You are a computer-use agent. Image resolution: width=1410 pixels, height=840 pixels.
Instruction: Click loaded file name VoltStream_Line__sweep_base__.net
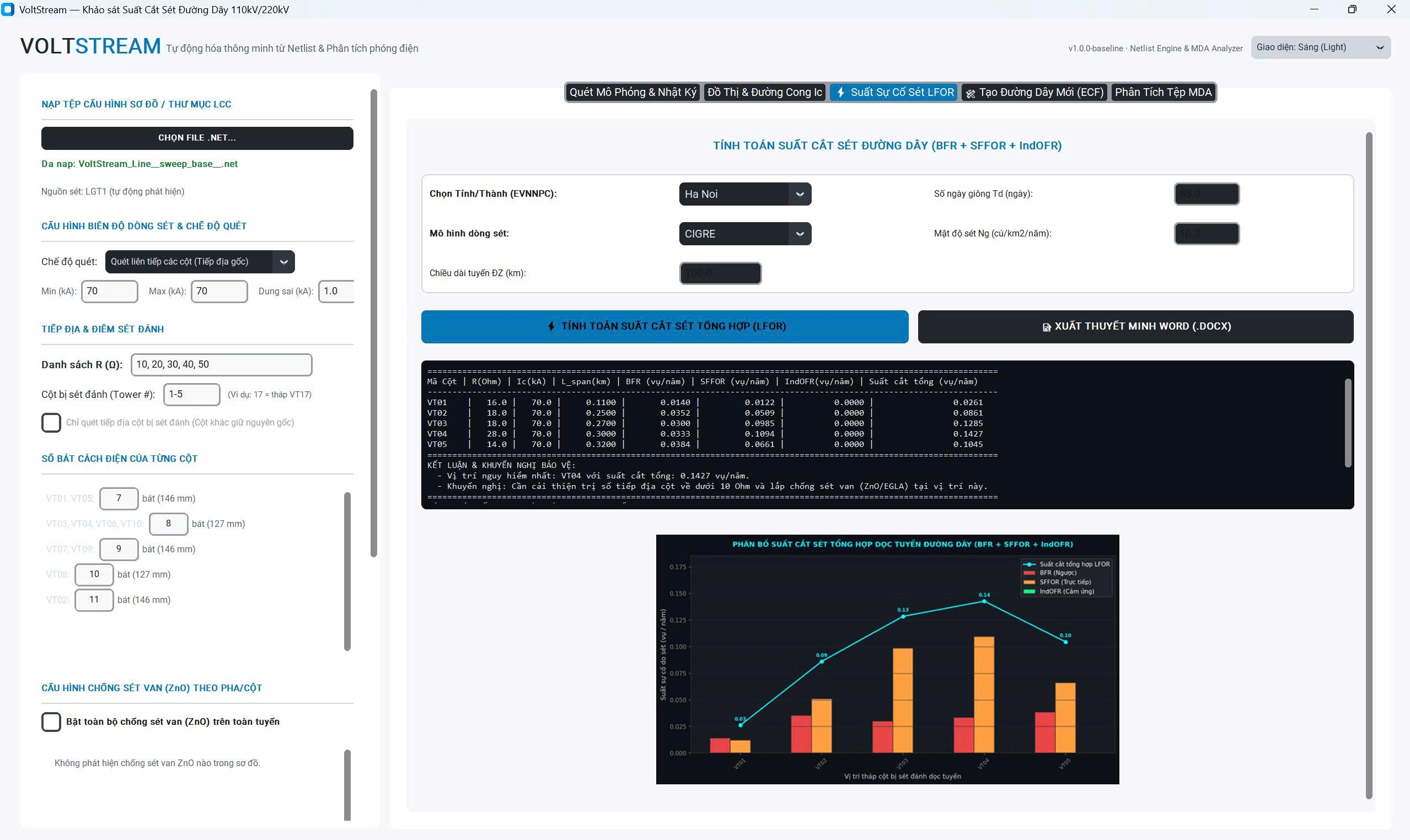point(158,164)
